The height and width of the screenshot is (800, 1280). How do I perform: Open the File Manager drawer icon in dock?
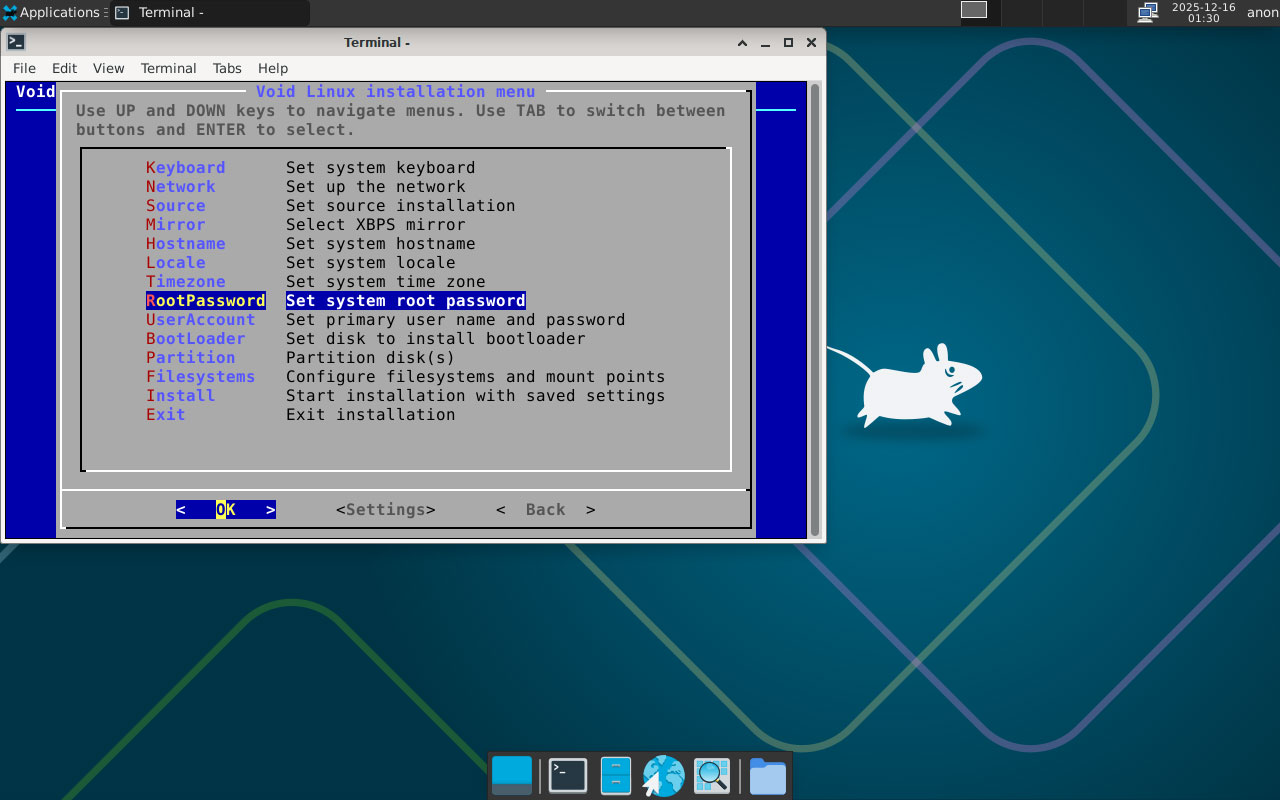tap(615, 776)
